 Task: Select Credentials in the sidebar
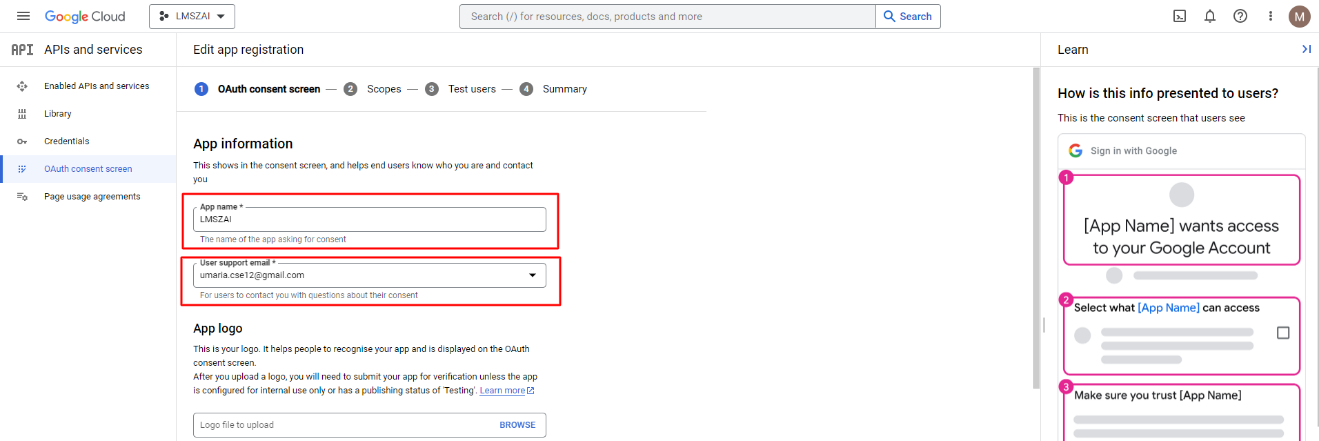[x=66, y=141]
